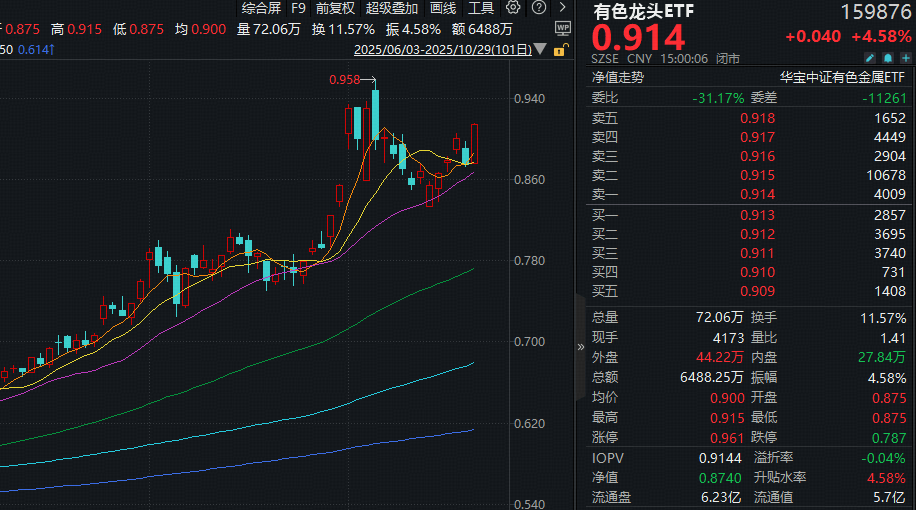The image size is (916, 510).
Task: Open the 工具 tools menu
Action: tap(481, 8)
